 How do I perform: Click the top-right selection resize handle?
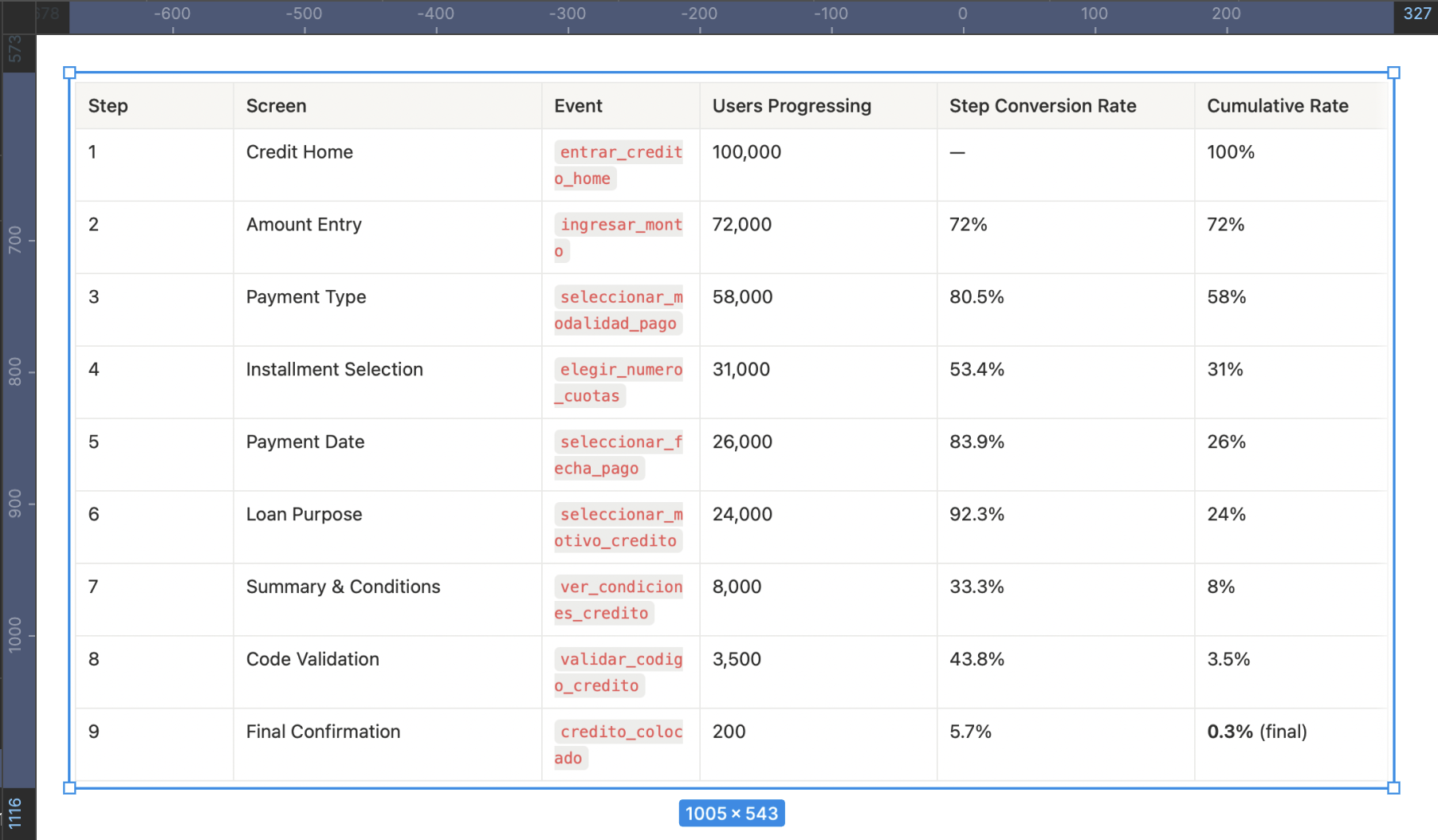1393,73
